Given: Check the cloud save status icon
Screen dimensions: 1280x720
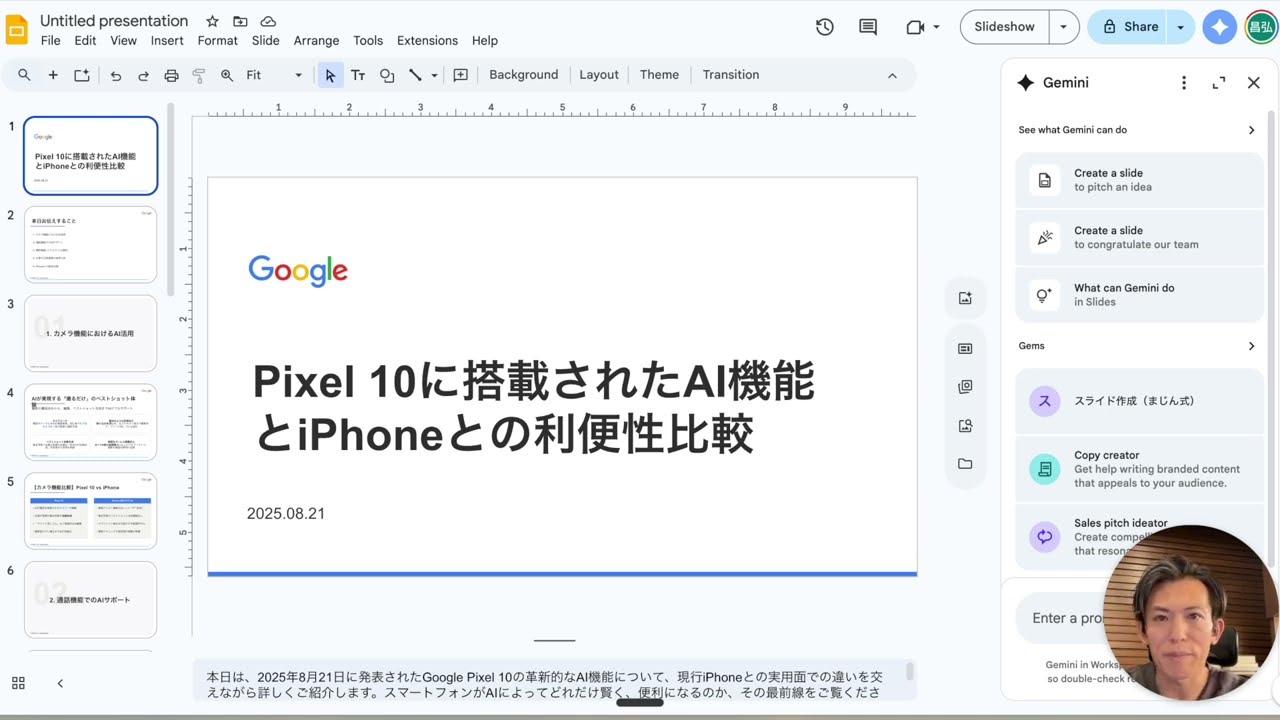Looking at the screenshot, I should coord(268,21).
